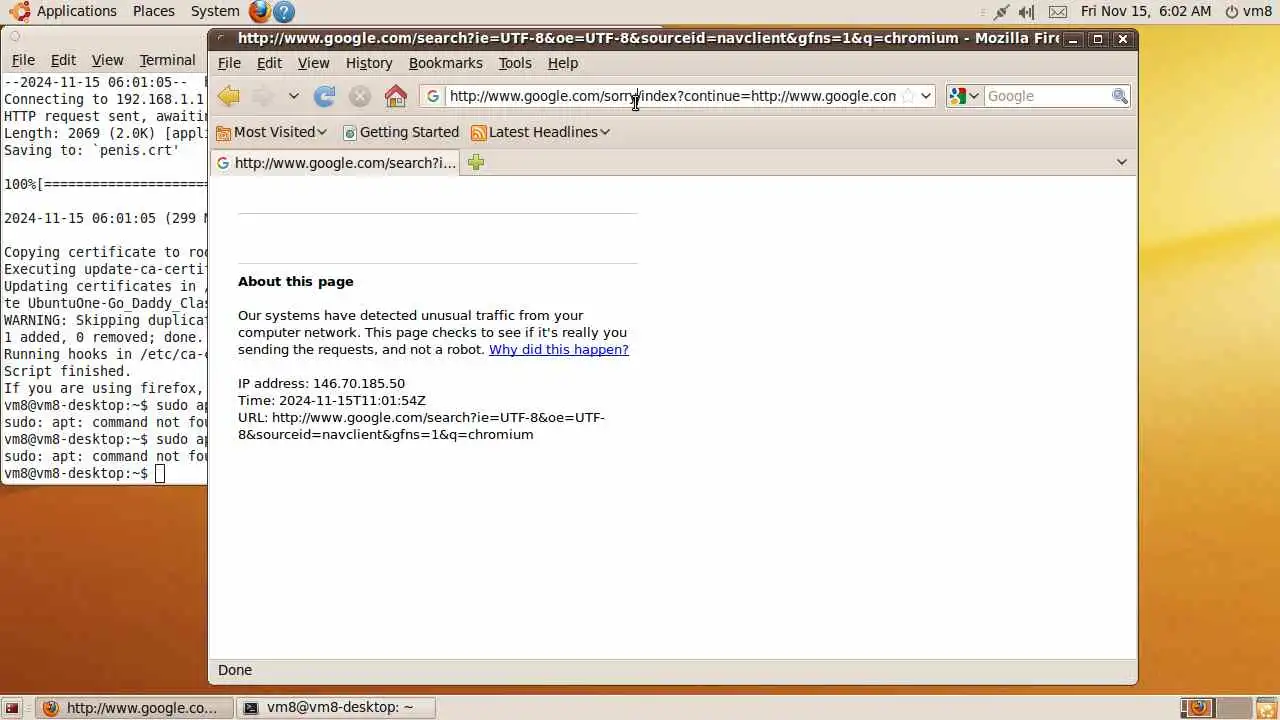This screenshot has height=720, width=1280.
Task: Go to the Firefox Home page icon
Action: tap(396, 96)
